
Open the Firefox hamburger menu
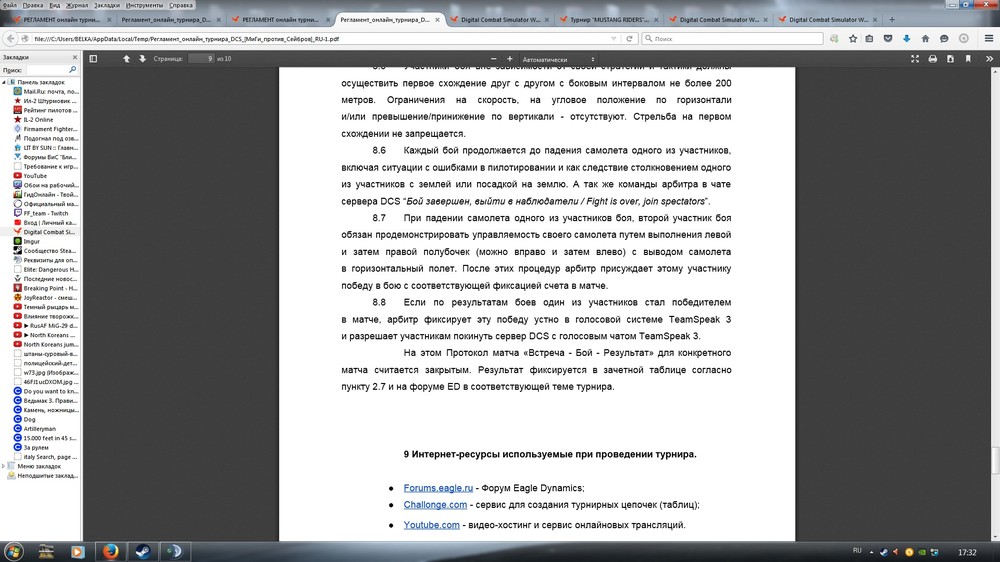pos(989,39)
